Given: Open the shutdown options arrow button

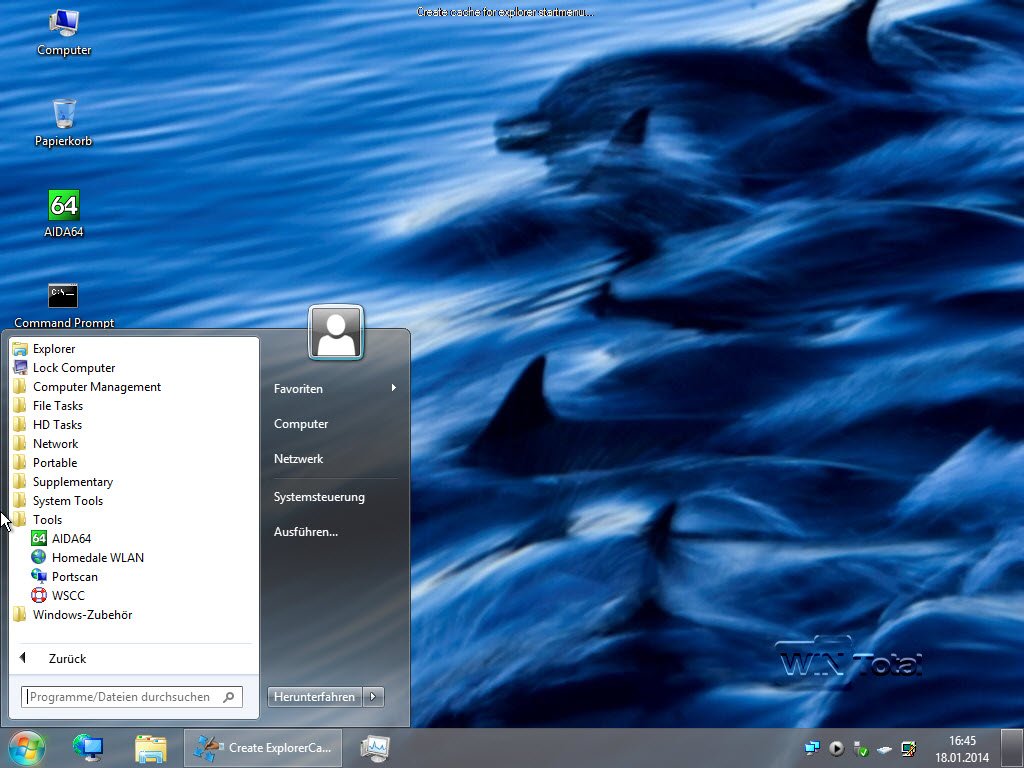Looking at the screenshot, I should (x=374, y=697).
